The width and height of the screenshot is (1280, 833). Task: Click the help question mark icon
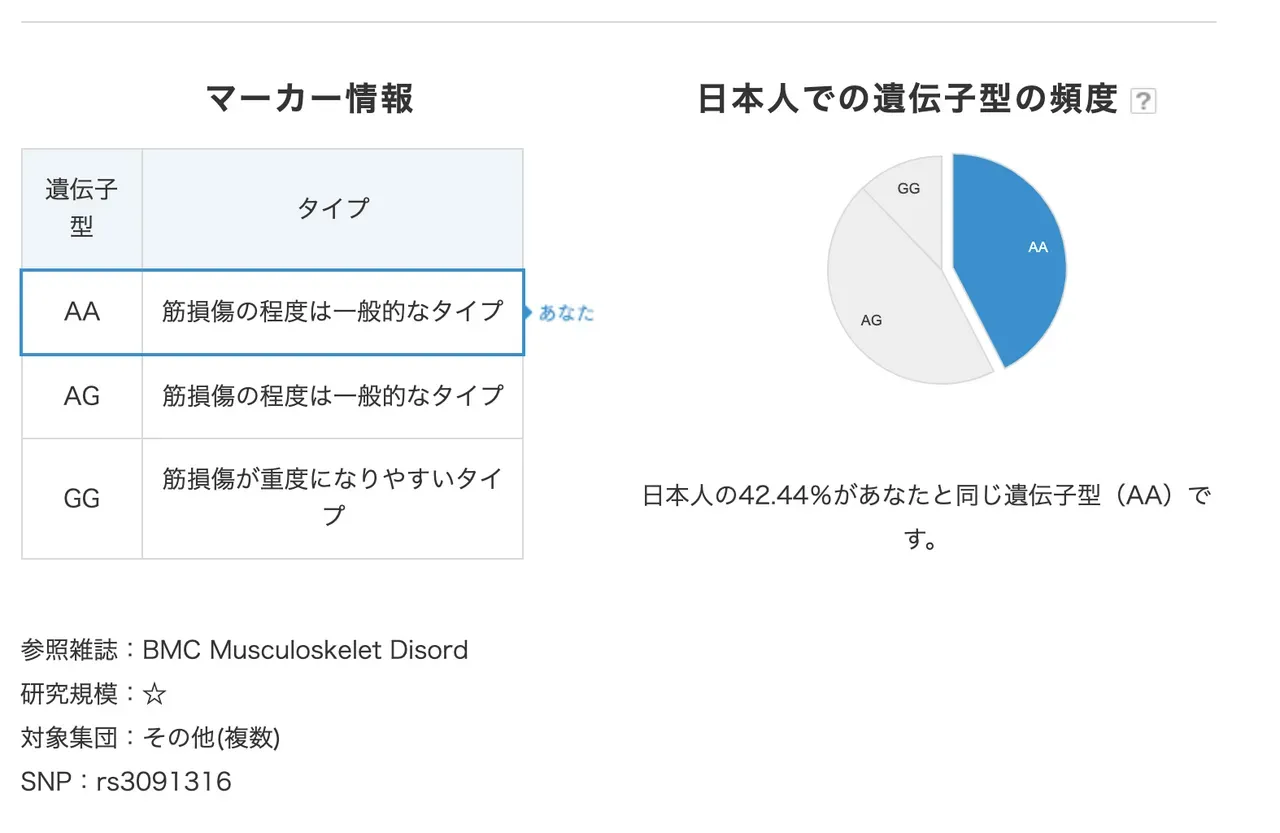(x=1143, y=101)
